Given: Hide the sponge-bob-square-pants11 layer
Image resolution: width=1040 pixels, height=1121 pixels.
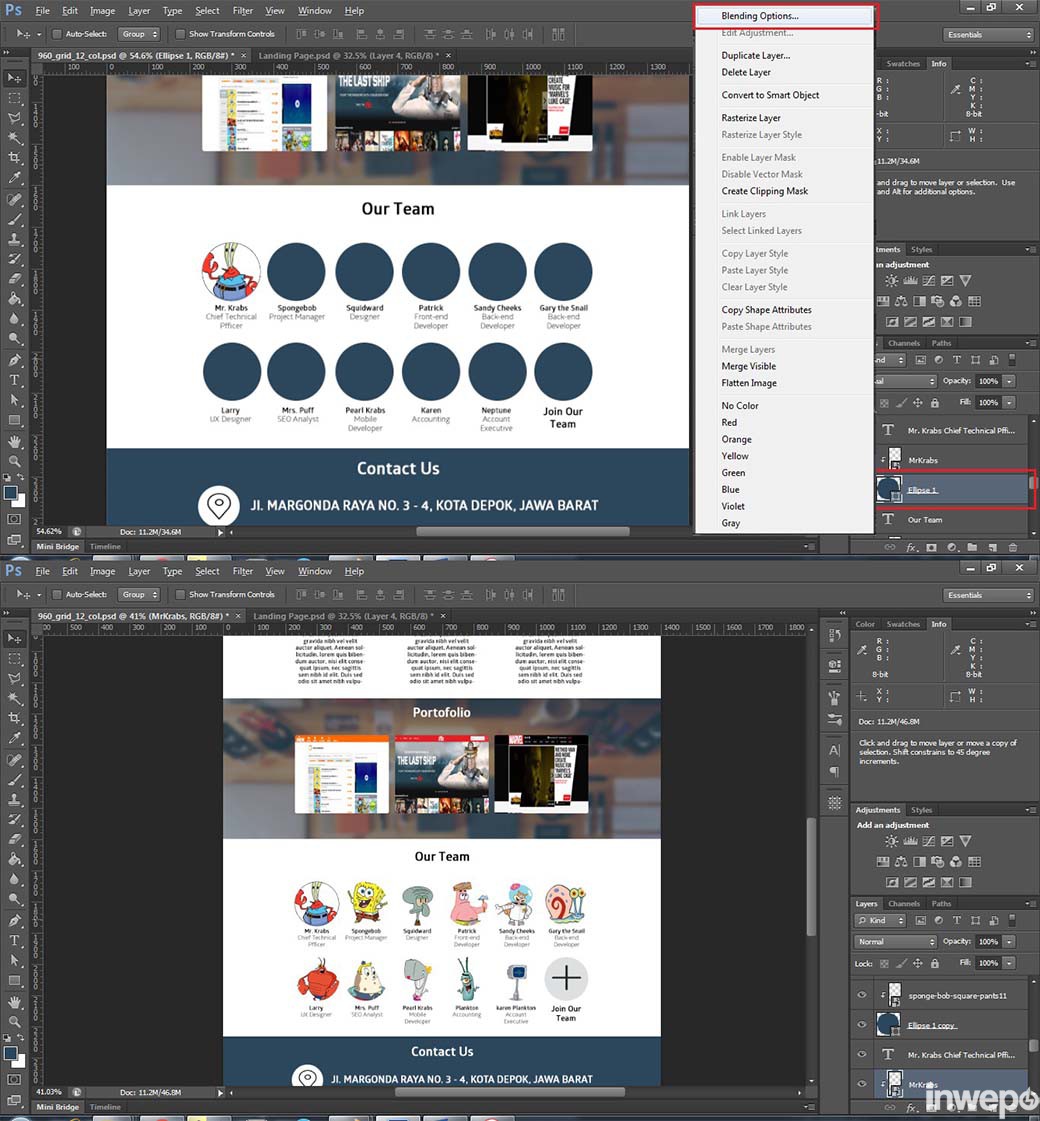Looking at the screenshot, I should tap(861, 995).
